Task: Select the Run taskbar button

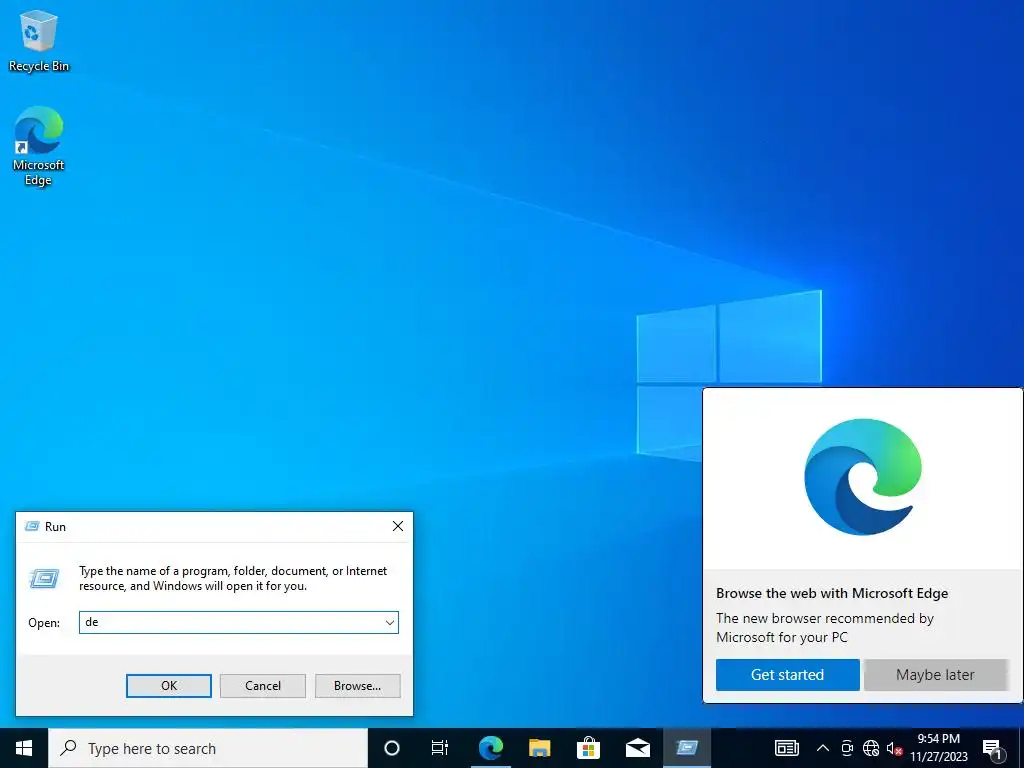Action: tap(687, 748)
